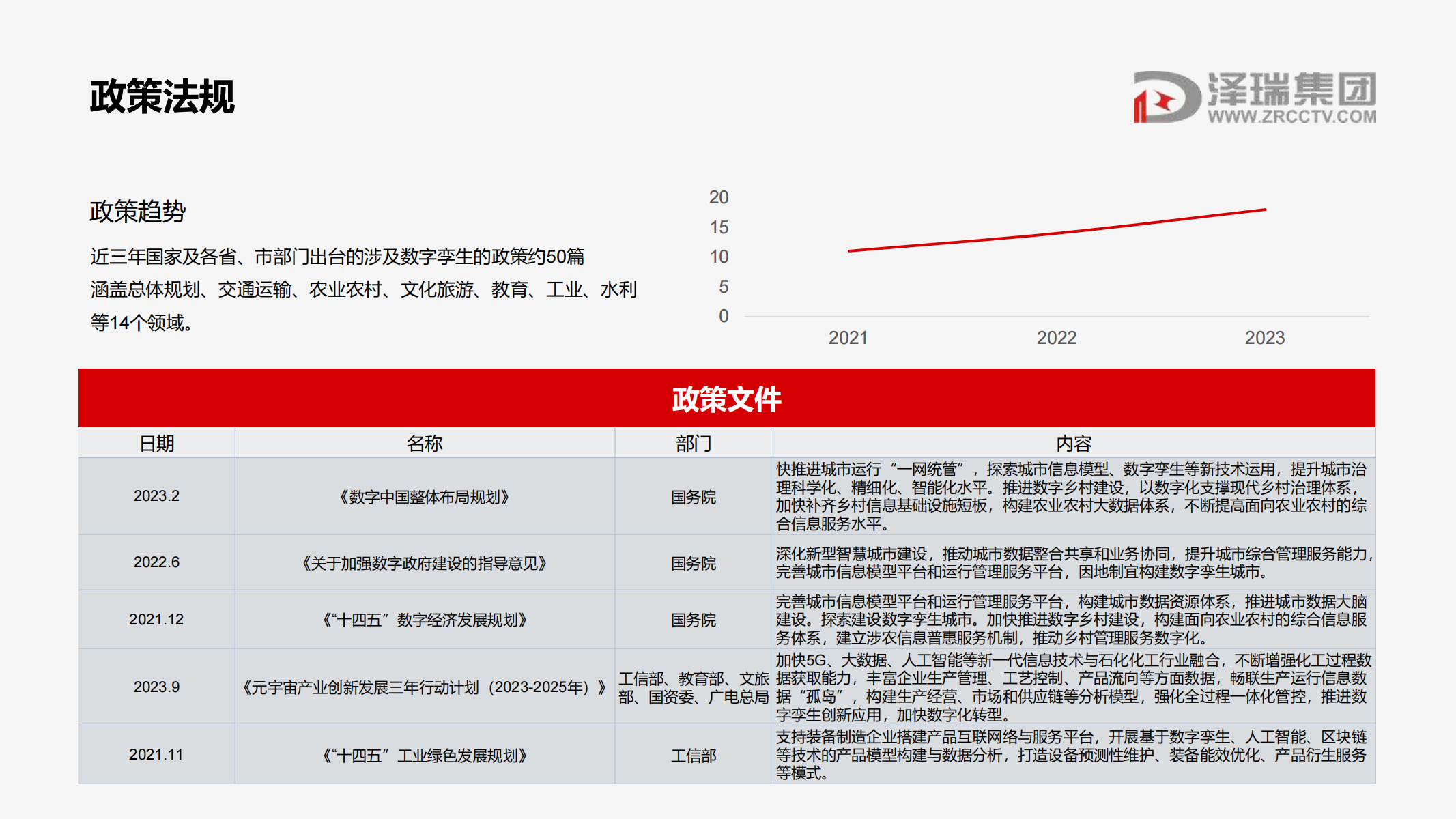Image resolution: width=1456 pixels, height=819 pixels.
Task: Click the WWW.ZRCCTV.COM website text
Action: 1291,117
